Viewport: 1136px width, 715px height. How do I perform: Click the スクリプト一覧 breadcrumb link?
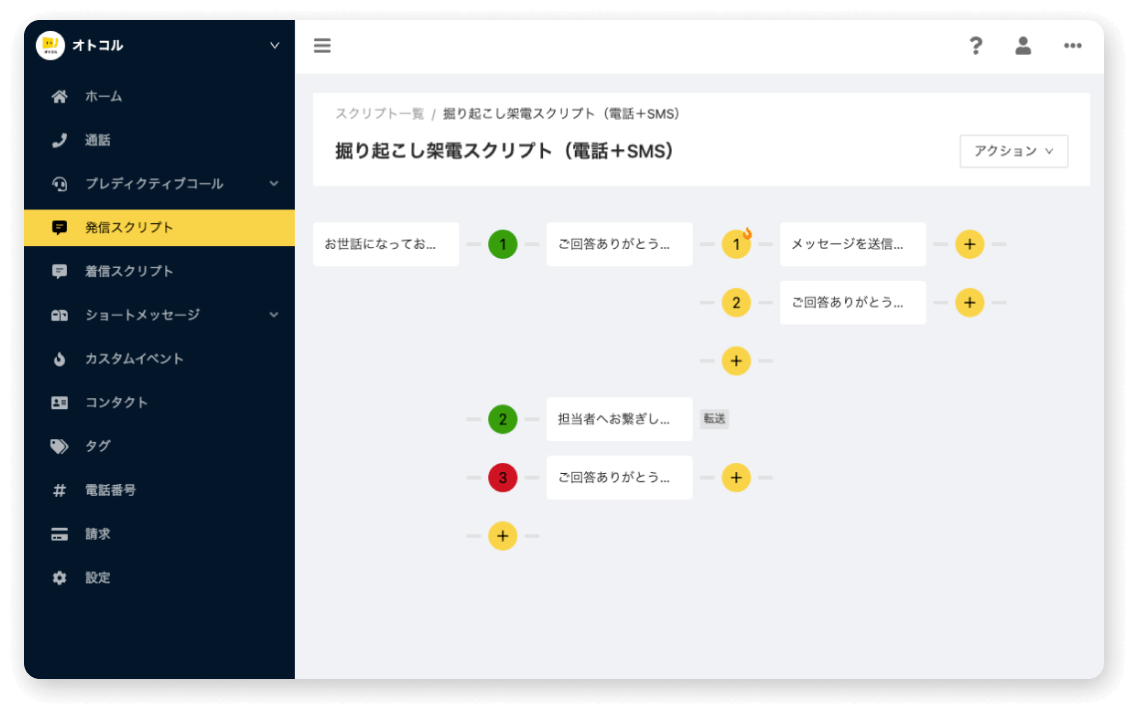coord(379,114)
